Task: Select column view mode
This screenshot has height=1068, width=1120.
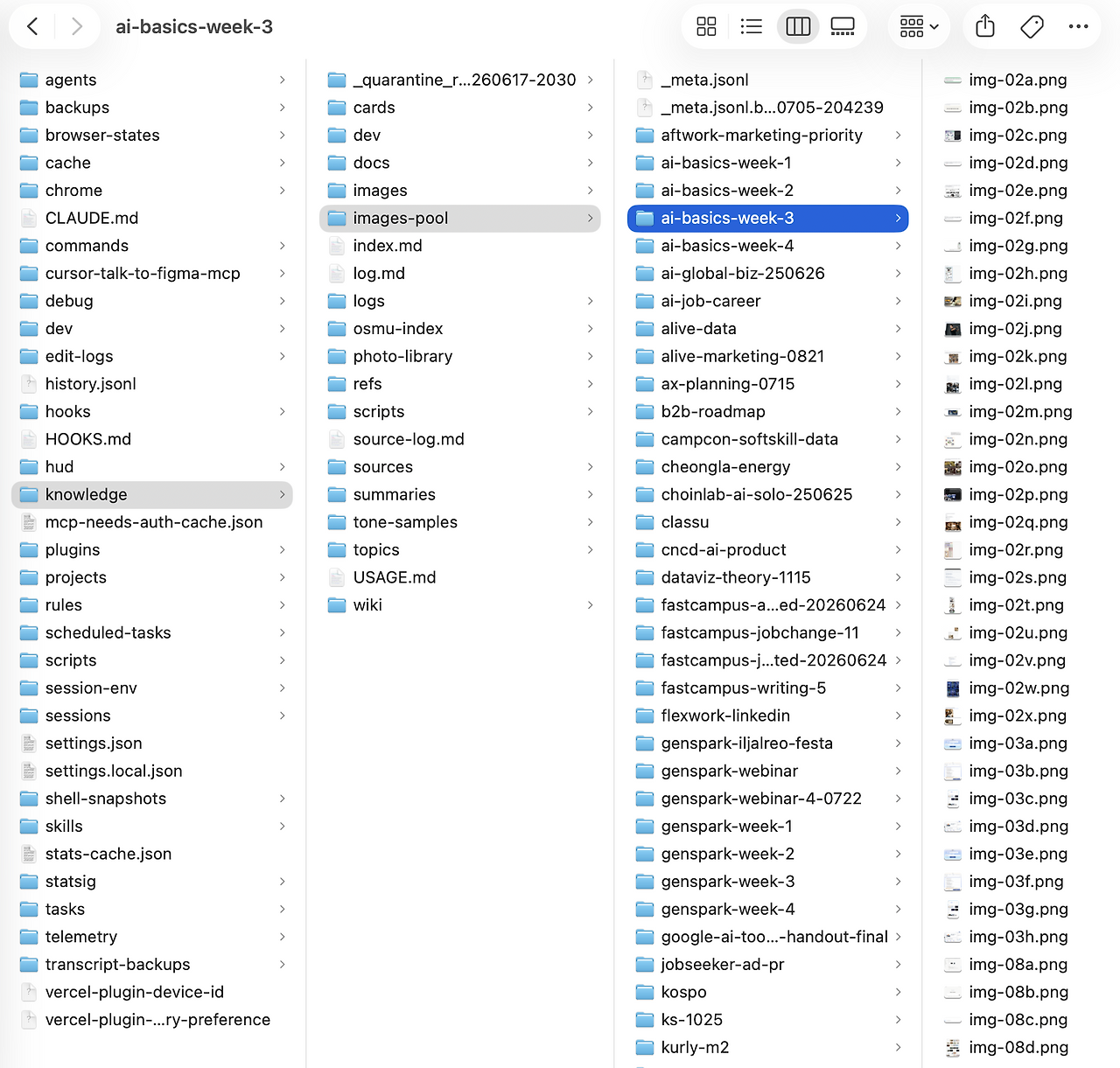Action: (798, 26)
